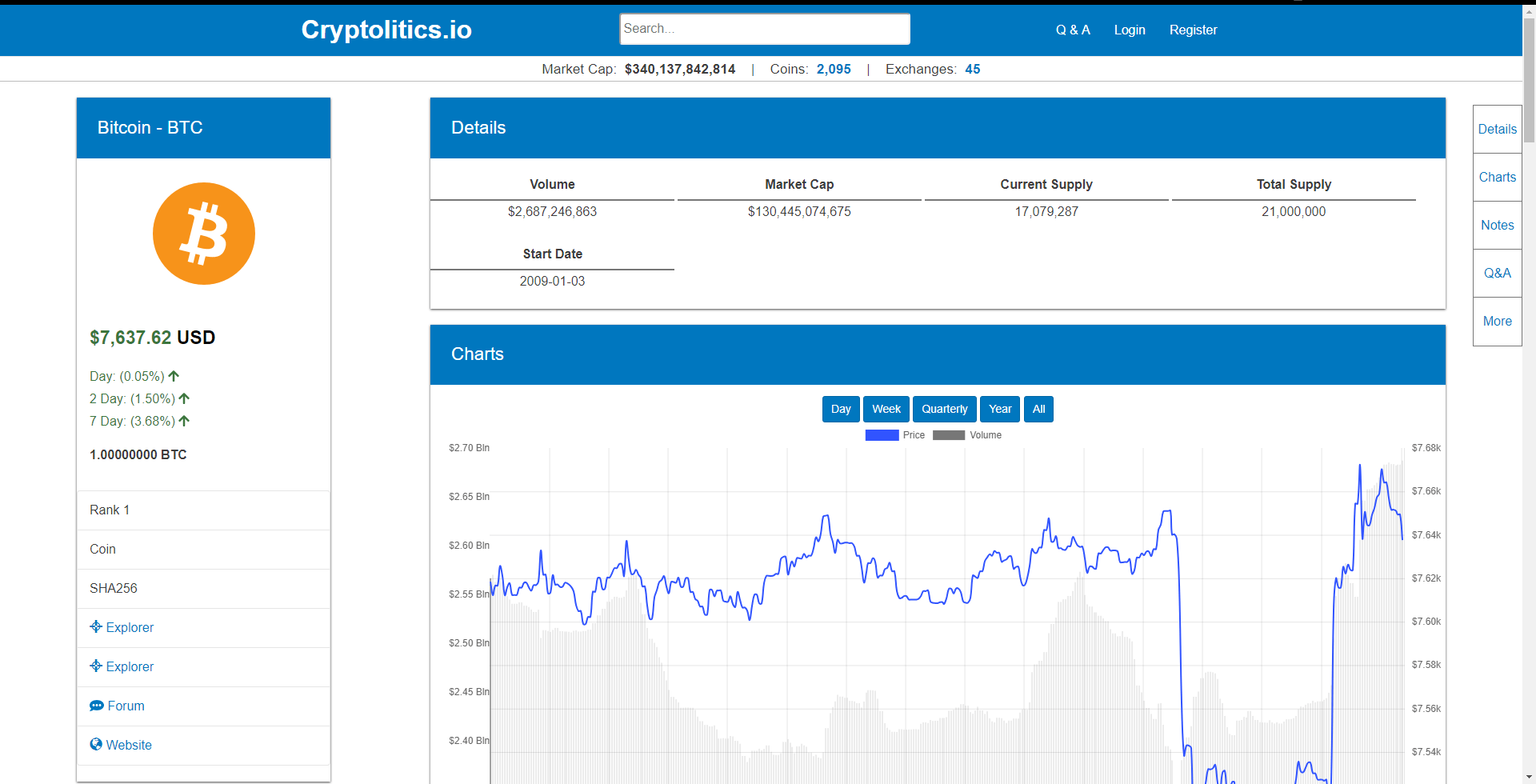Open the More sidebar section
The image size is (1536, 784).
[x=1497, y=321]
